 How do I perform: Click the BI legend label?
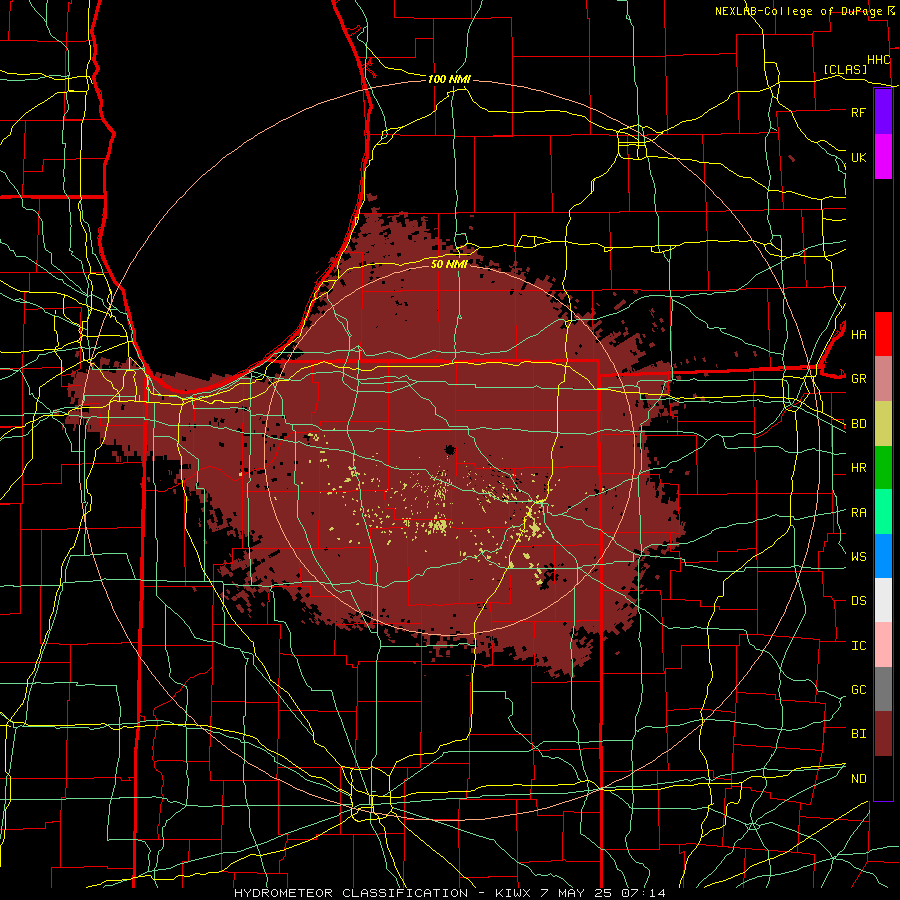(x=858, y=734)
